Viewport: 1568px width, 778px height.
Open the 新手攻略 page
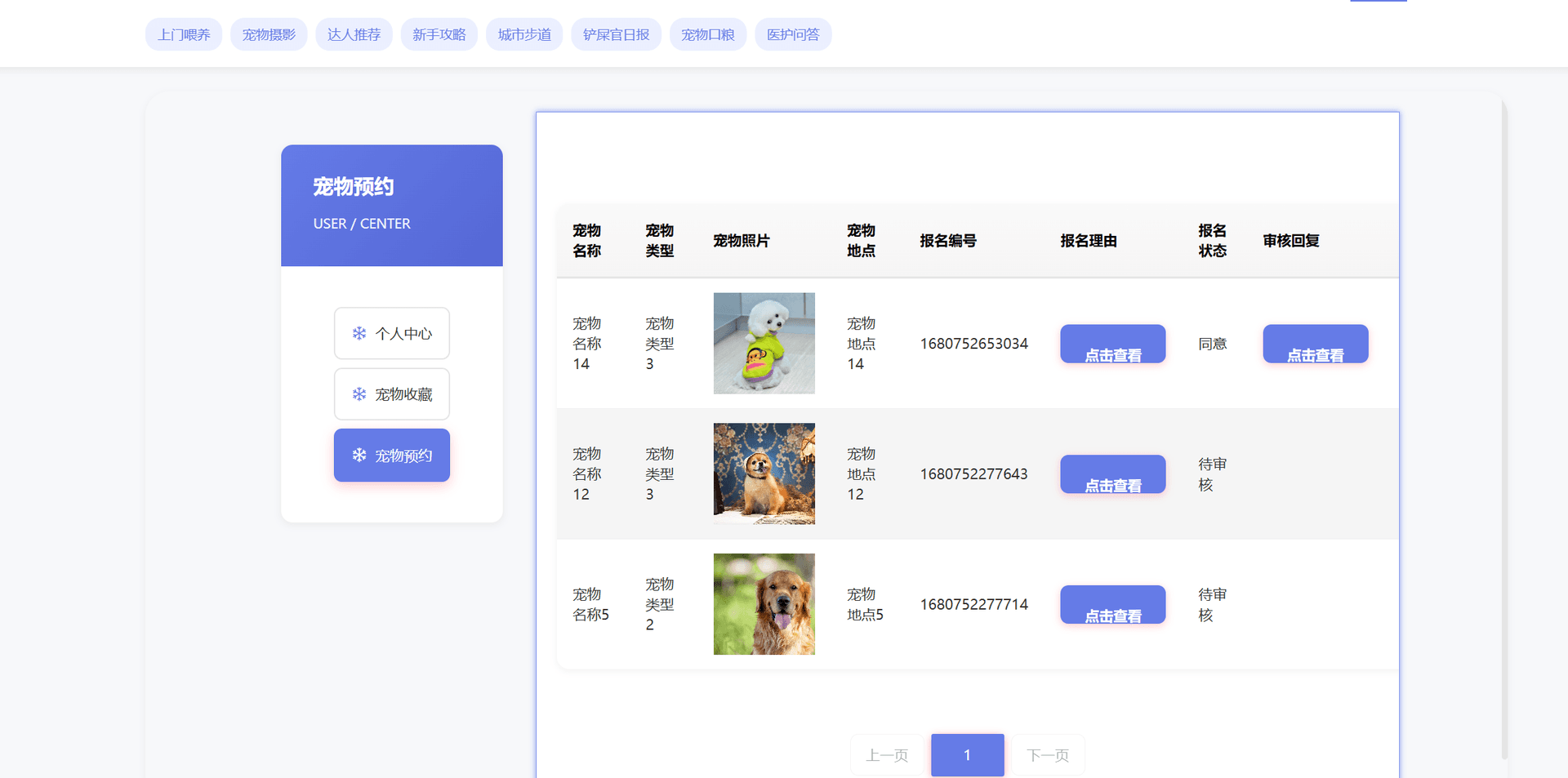point(439,33)
